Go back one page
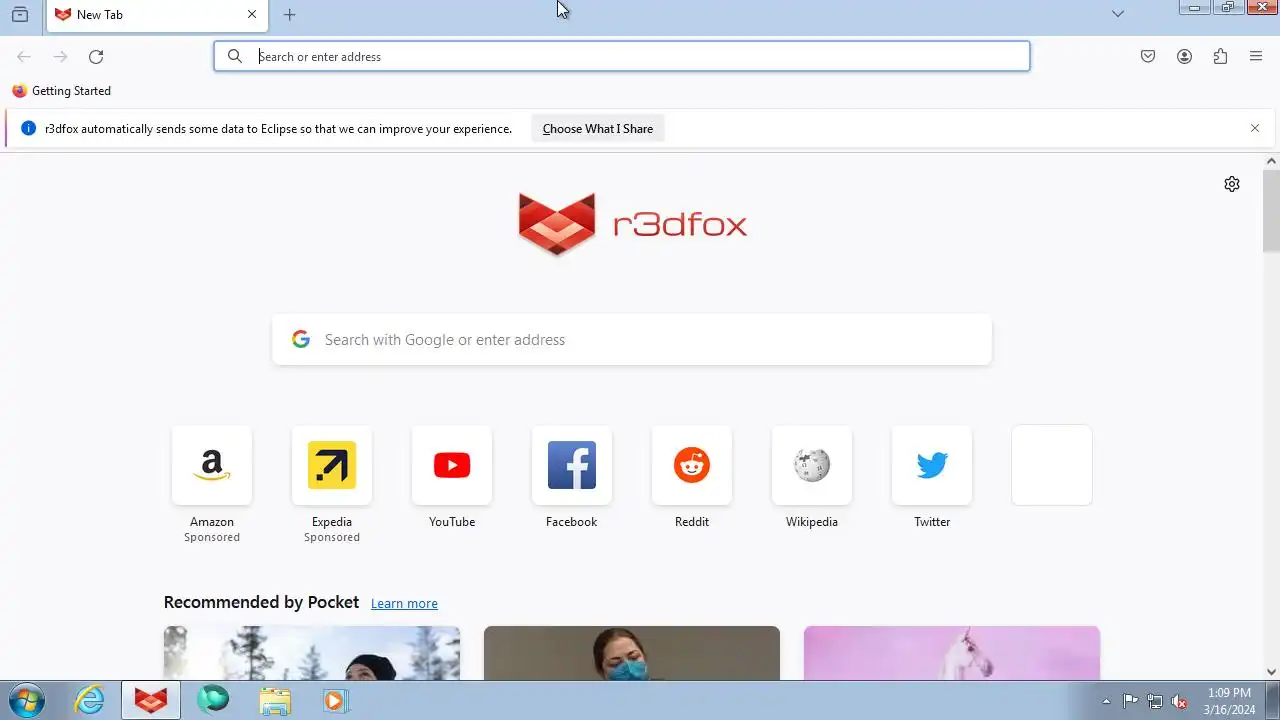The width and height of the screenshot is (1280, 720). [24, 57]
